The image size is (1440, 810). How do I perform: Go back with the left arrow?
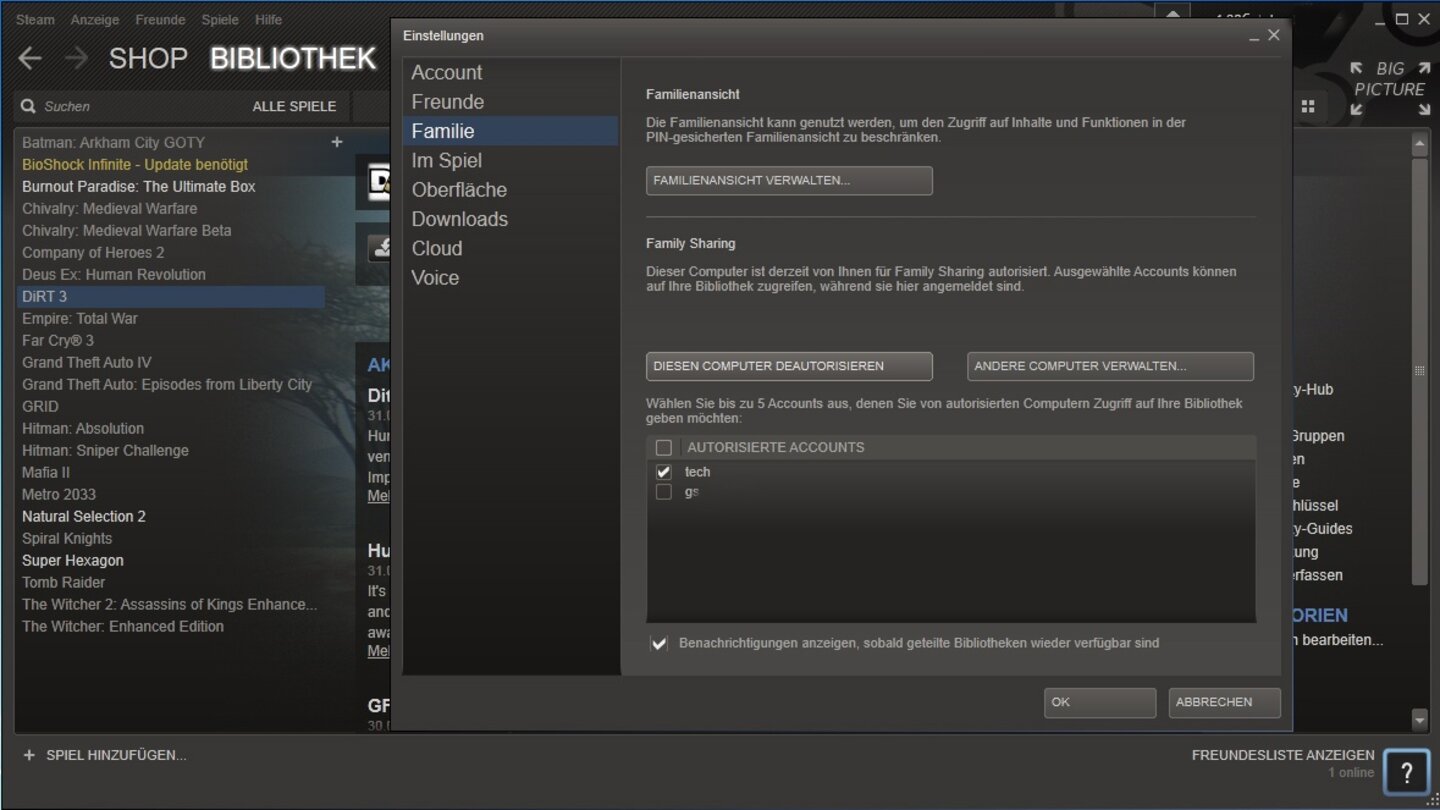(30, 58)
